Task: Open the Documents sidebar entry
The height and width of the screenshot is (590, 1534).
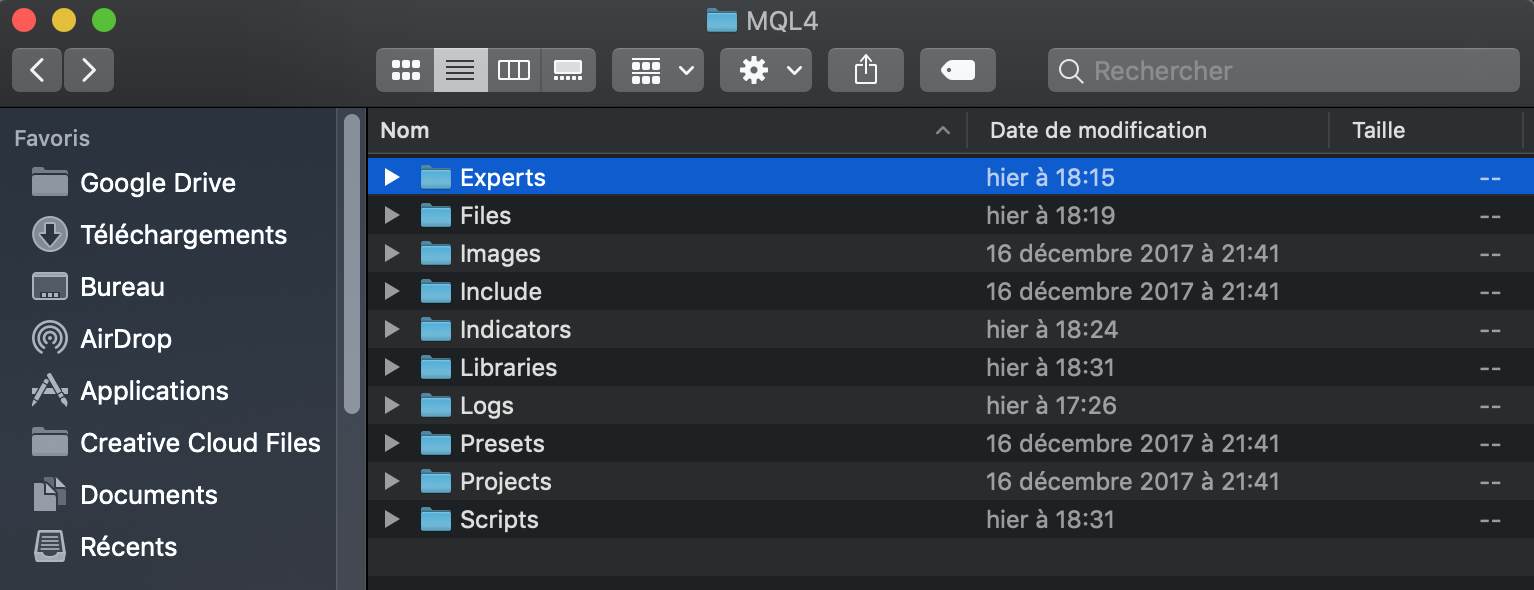Action: point(148,495)
